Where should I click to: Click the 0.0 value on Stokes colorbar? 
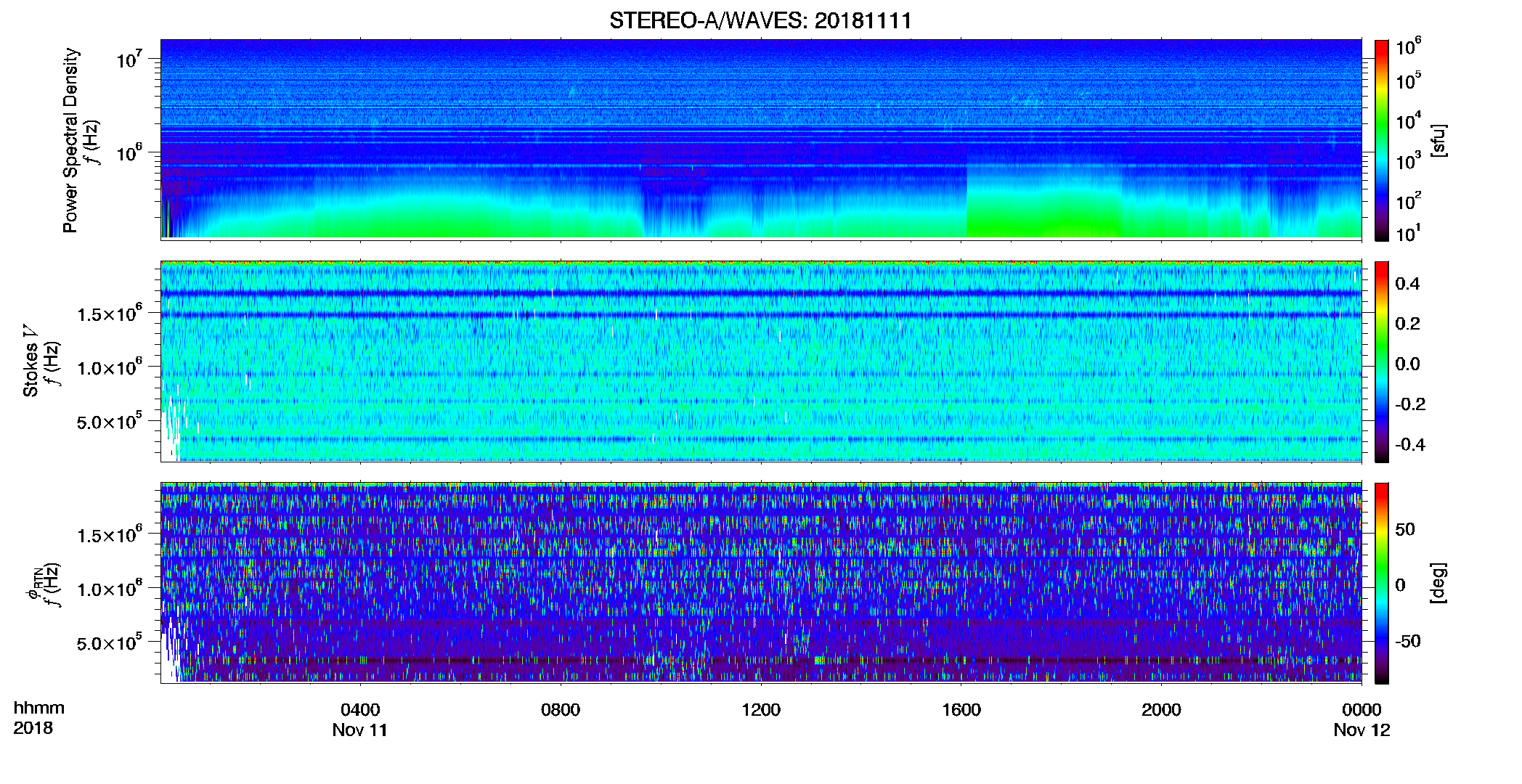pos(1407,364)
